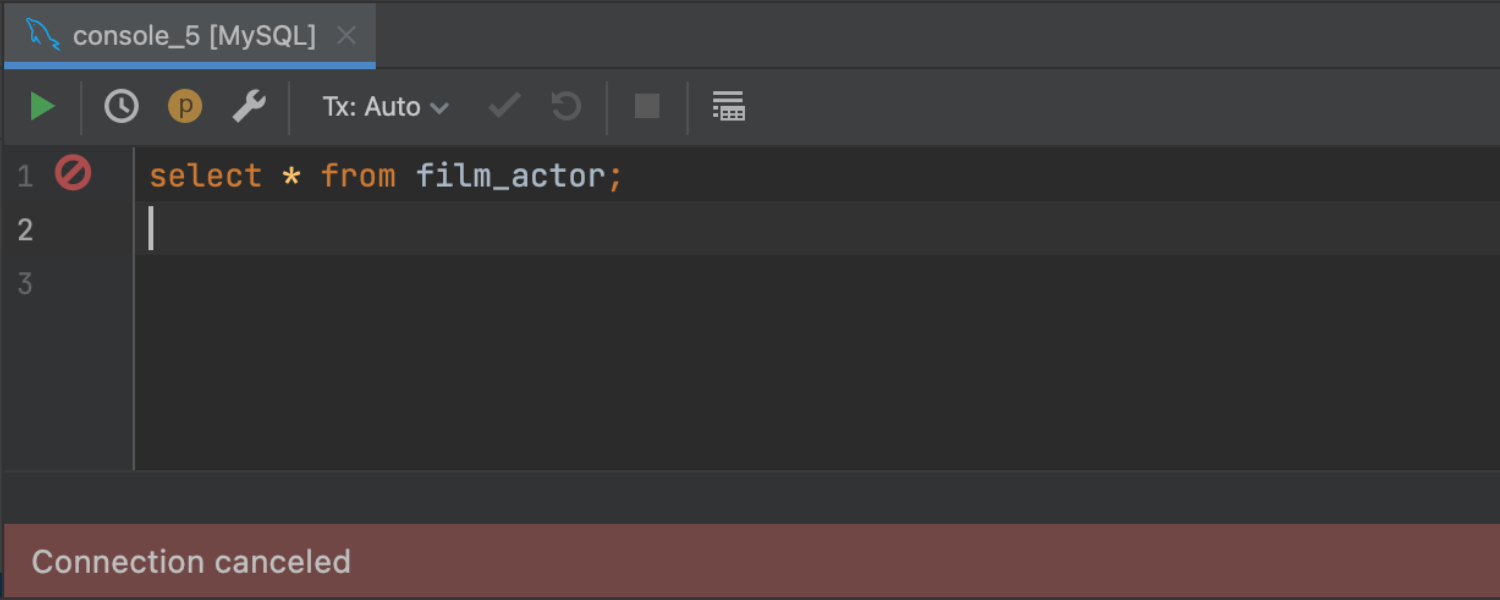The width and height of the screenshot is (1500, 600).
Task: Place the cursor on empty editor line 2
Action: point(600,230)
